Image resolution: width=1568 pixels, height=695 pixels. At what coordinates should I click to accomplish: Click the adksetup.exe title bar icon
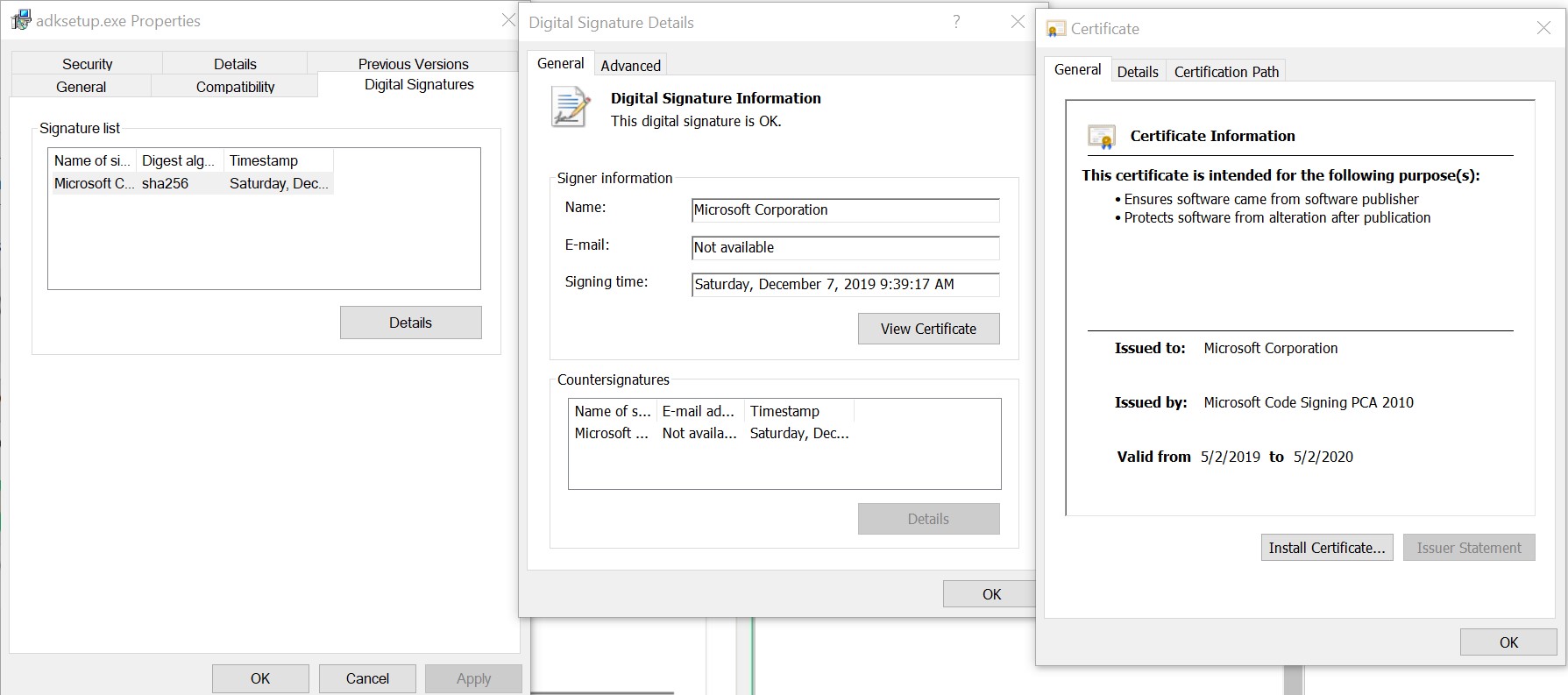click(x=21, y=19)
